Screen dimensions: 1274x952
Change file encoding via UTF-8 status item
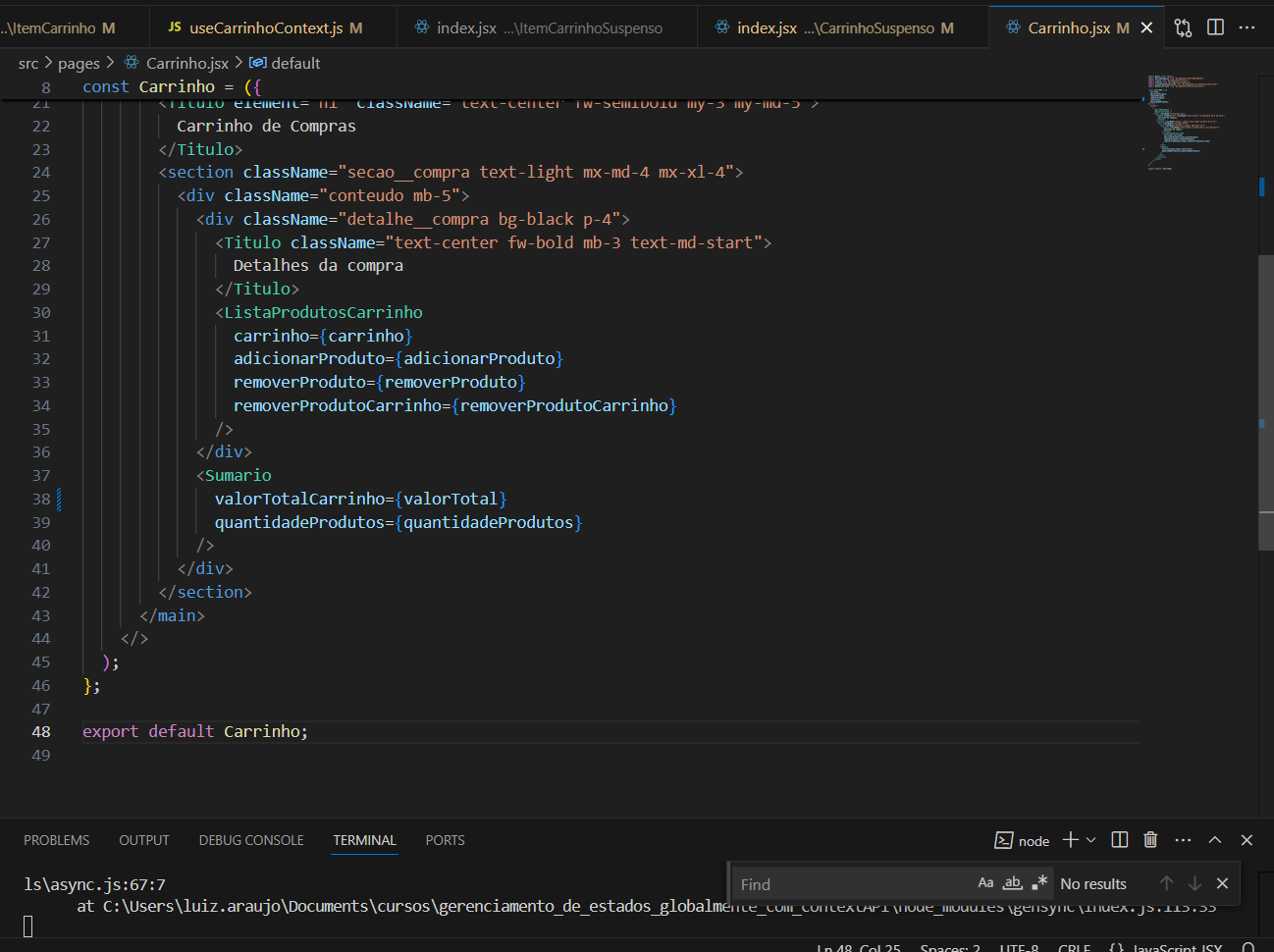(1019, 947)
